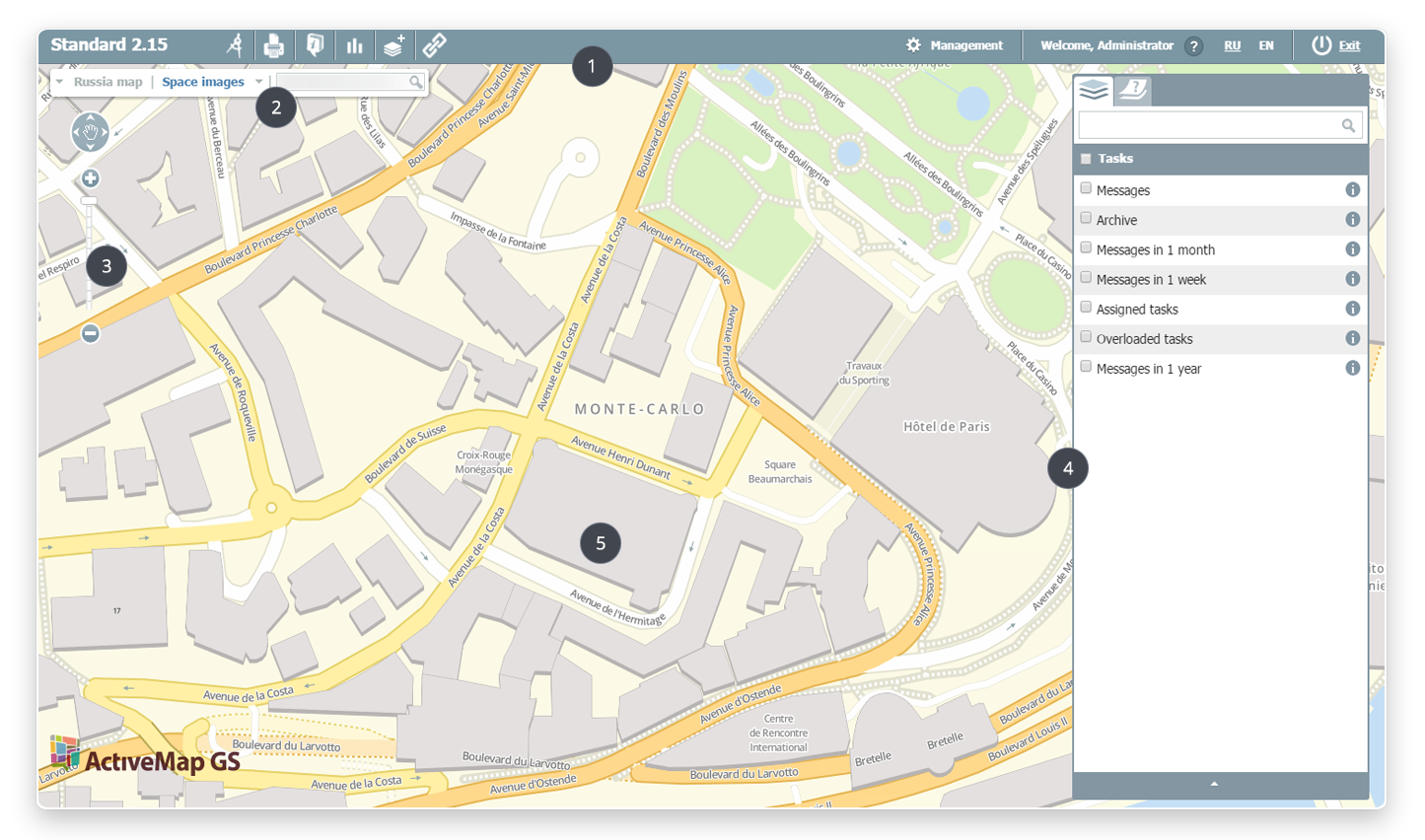Switch to the layers tab in panel
This screenshot has height=840, width=1425.
[1094, 91]
